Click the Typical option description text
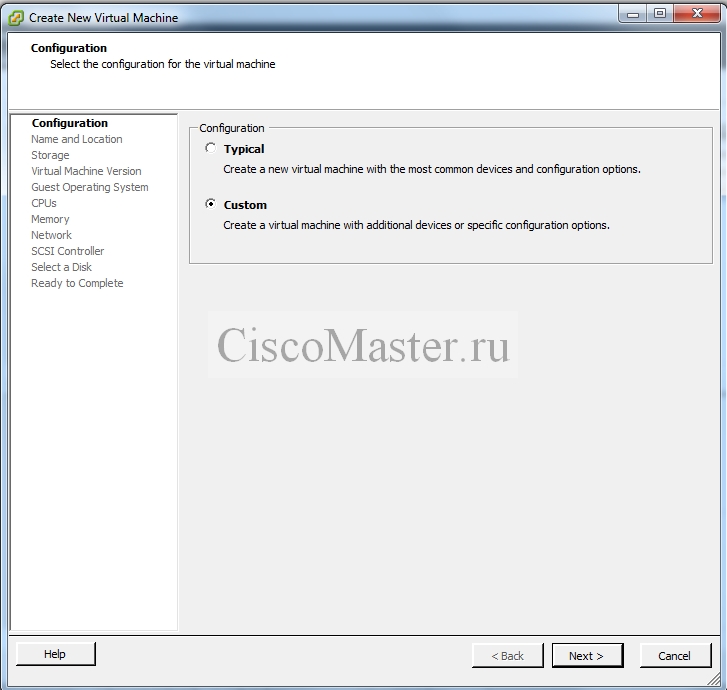 tap(432, 169)
